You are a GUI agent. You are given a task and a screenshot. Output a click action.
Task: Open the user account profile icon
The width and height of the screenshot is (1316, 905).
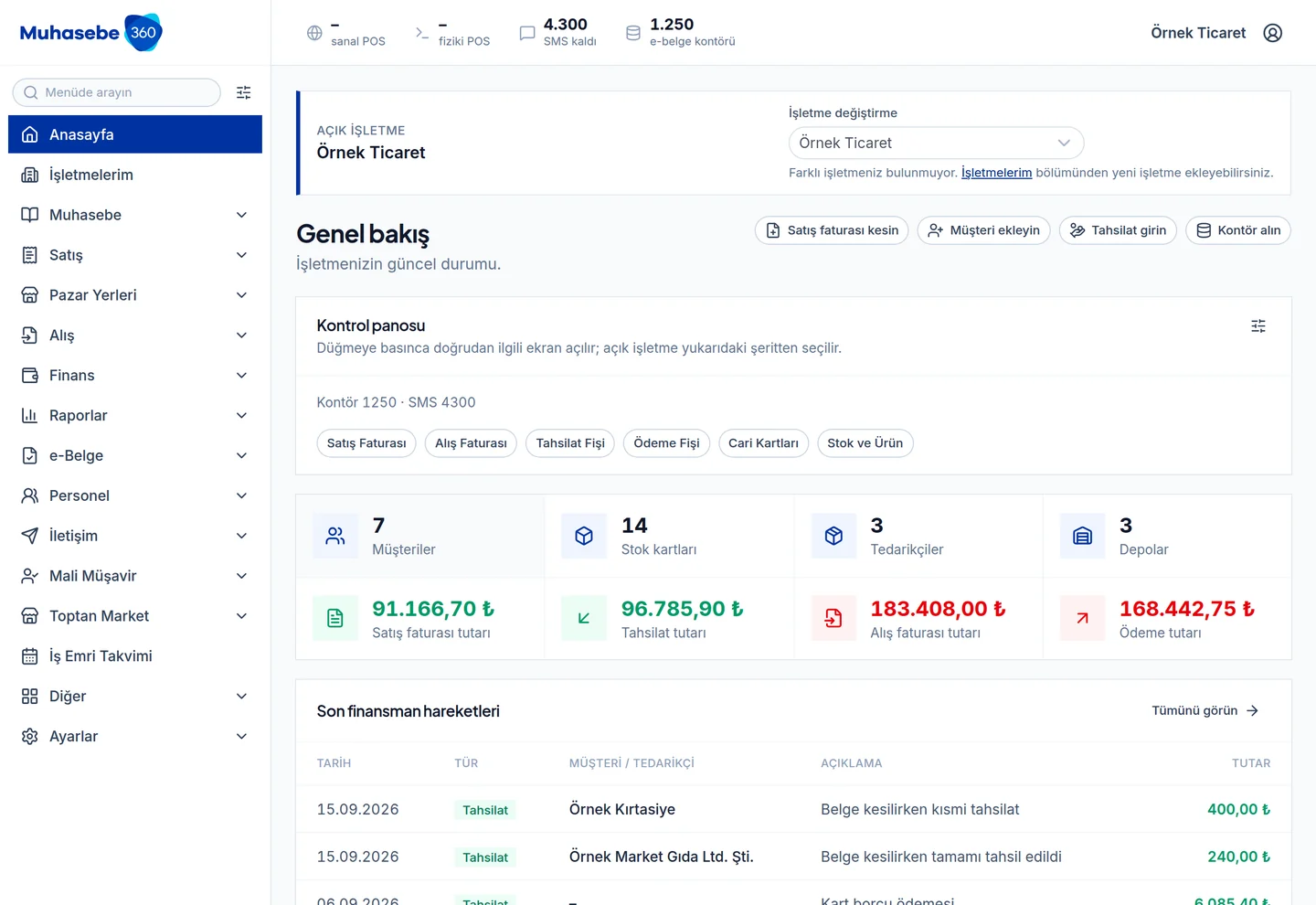(x=1272, y=33)
